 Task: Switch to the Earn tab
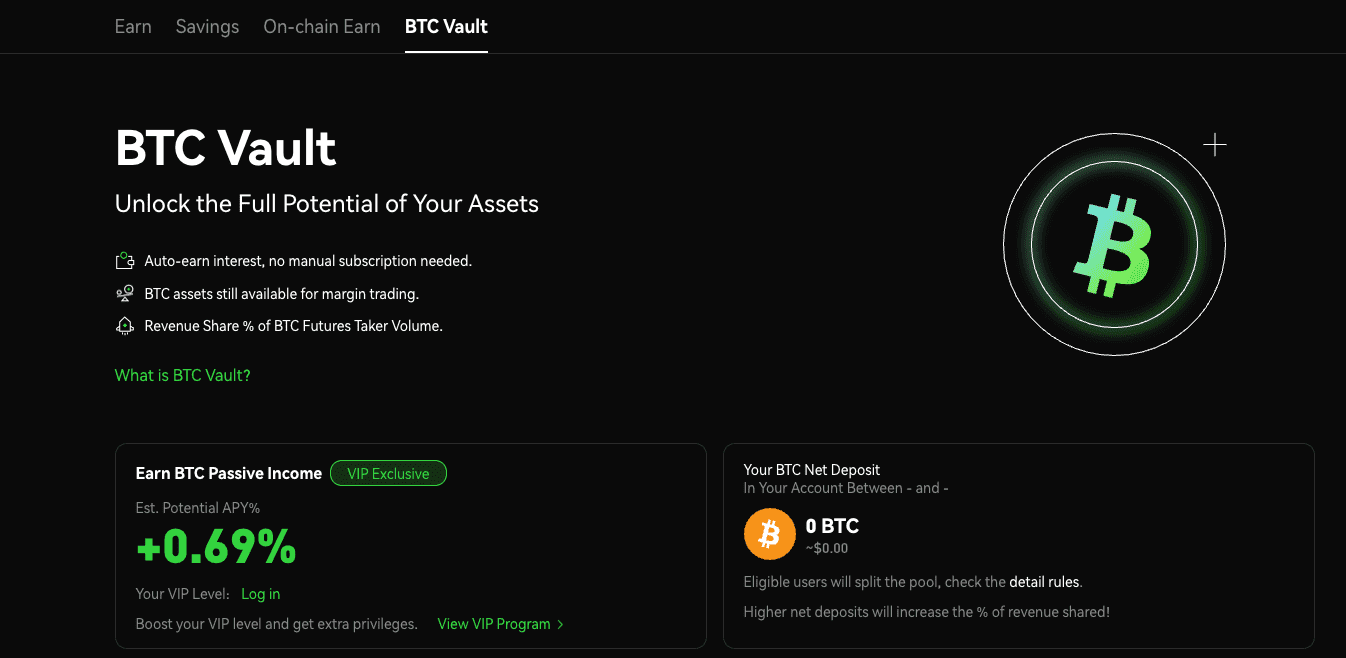pos(133,26)
